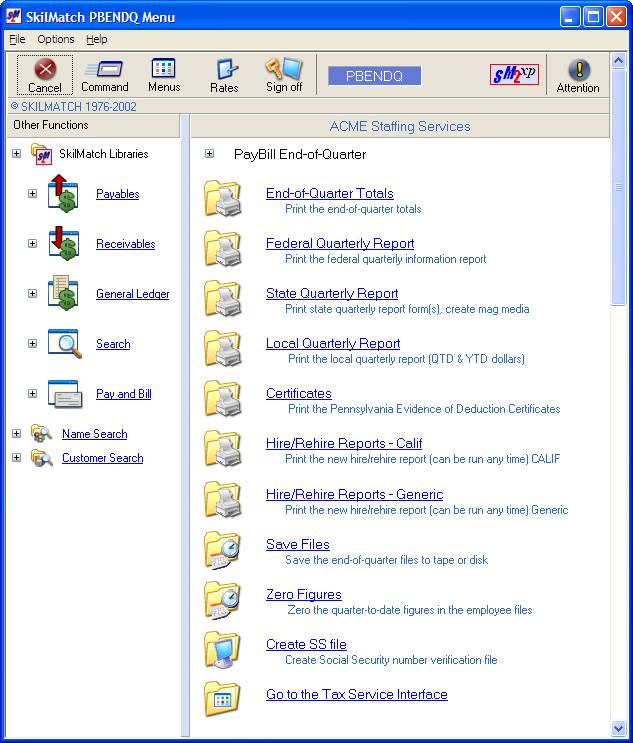
Task: Expand the Payables node
Action: [x=32, y=193]
